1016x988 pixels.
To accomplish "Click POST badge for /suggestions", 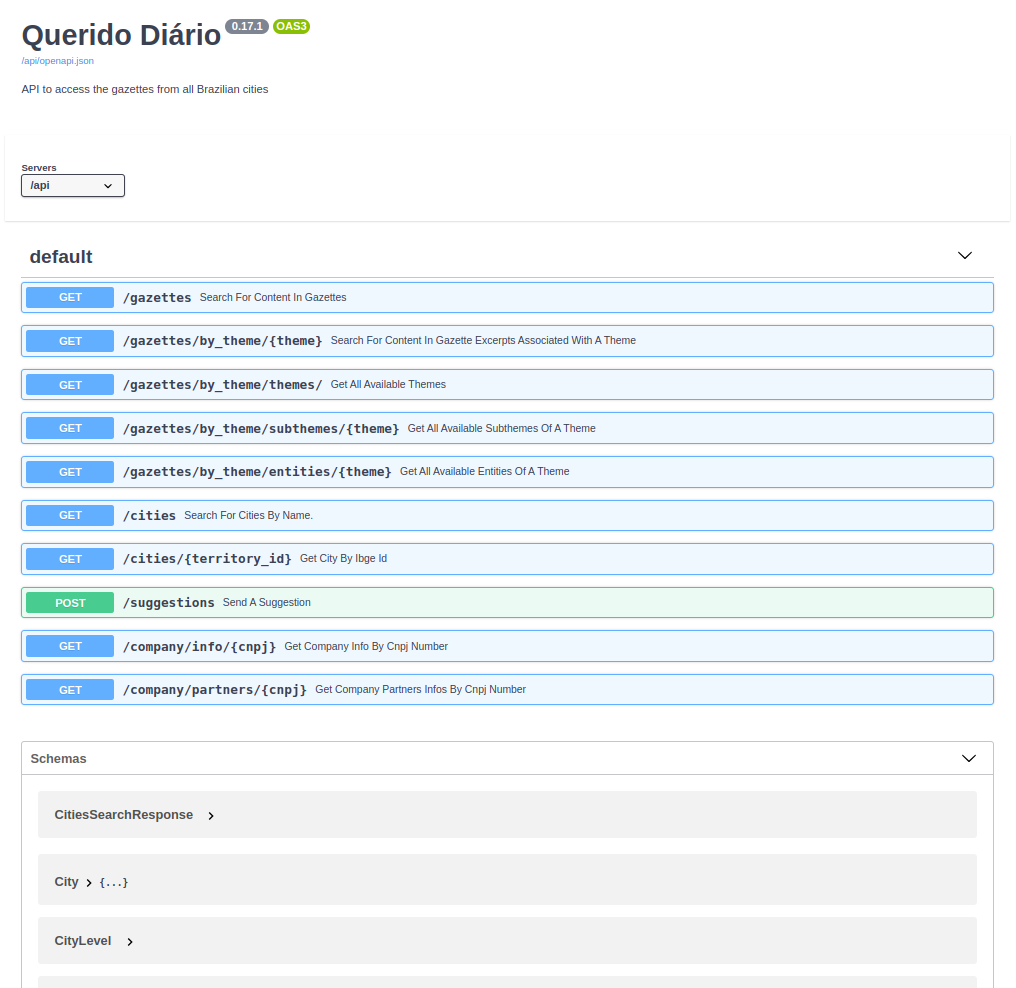I will pos(70,603).
